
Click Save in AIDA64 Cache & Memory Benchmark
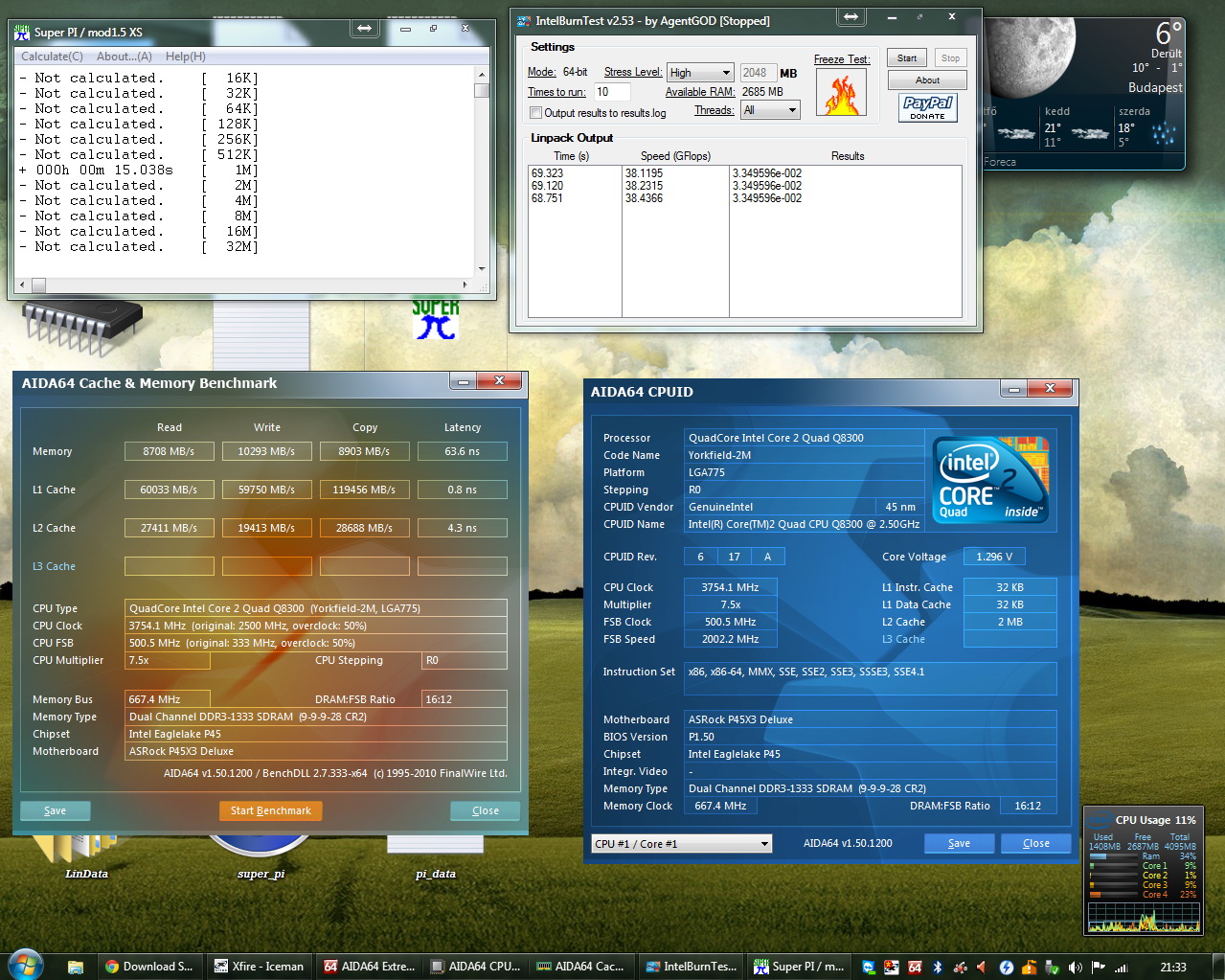(x=56, y=810)
